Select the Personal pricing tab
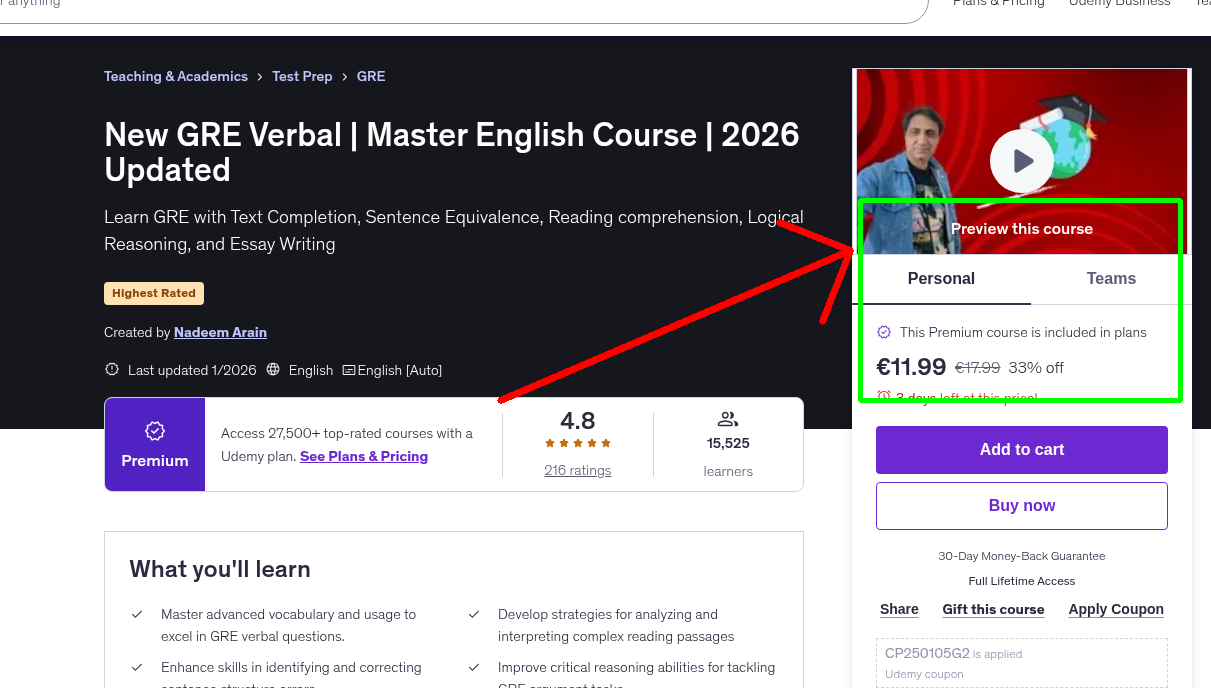 pos(941,279)
